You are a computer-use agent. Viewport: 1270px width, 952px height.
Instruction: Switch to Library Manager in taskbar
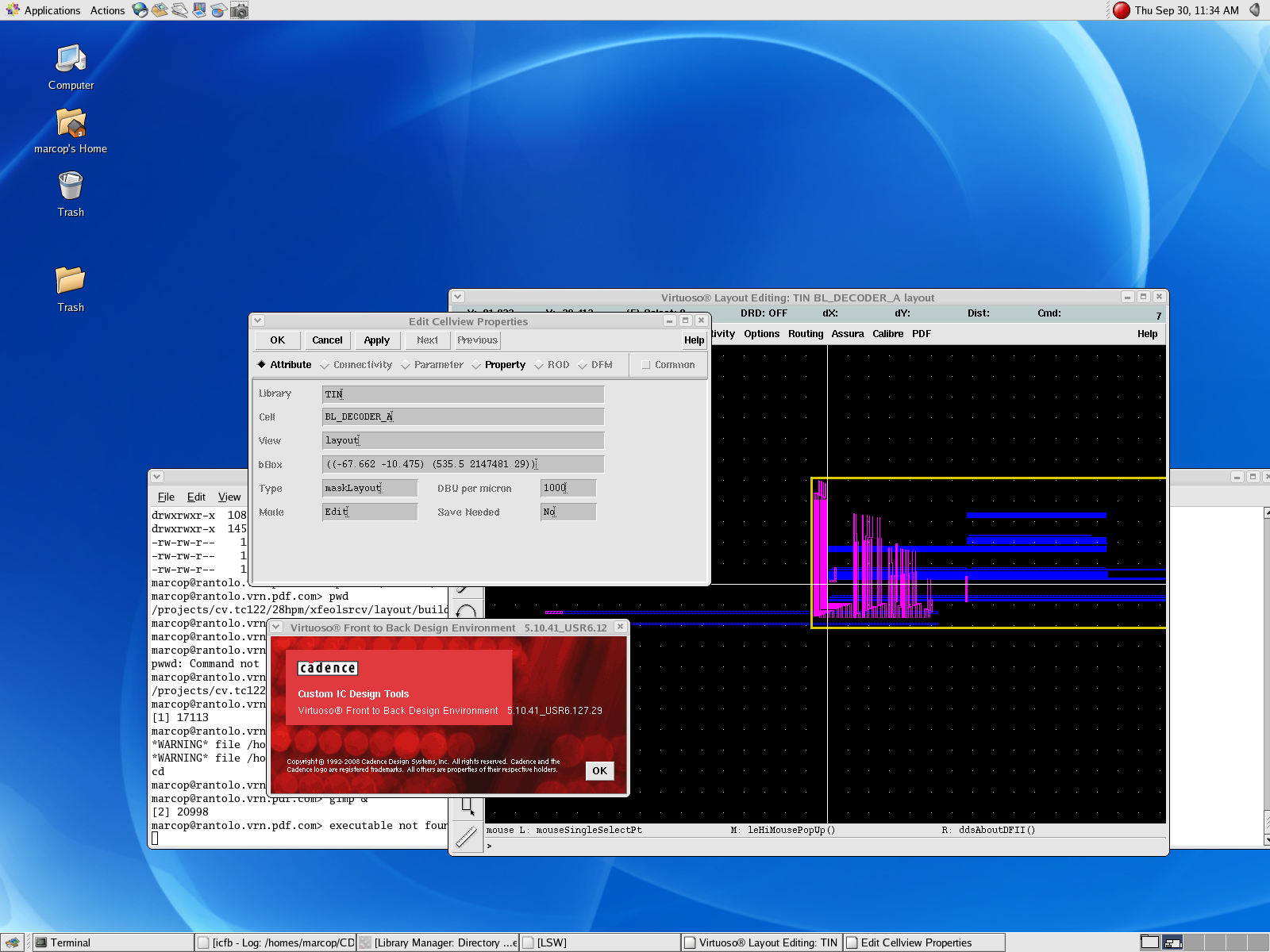coord(437,942)
